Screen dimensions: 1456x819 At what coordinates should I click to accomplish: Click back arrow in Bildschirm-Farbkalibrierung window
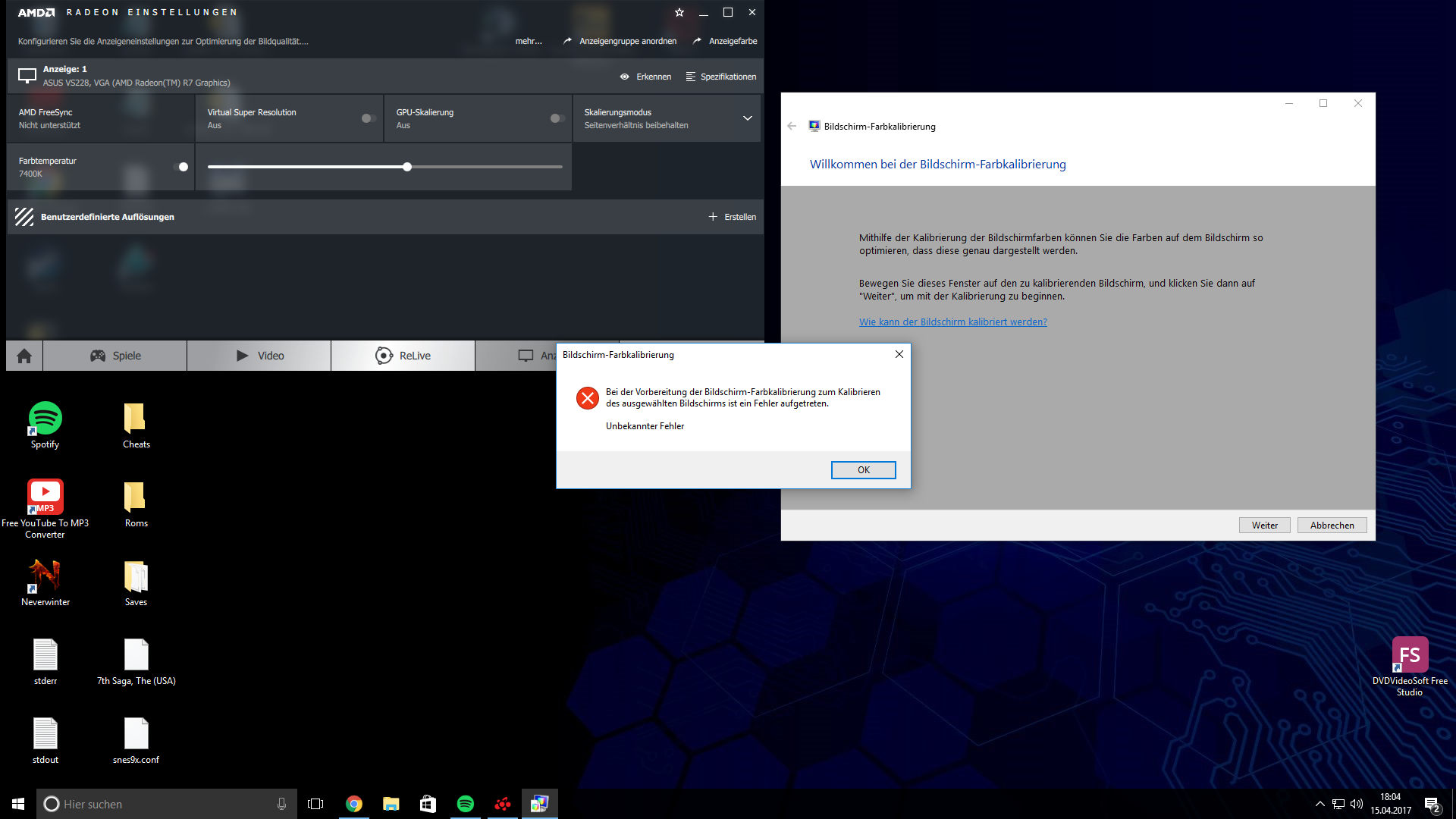pos(792,127)
